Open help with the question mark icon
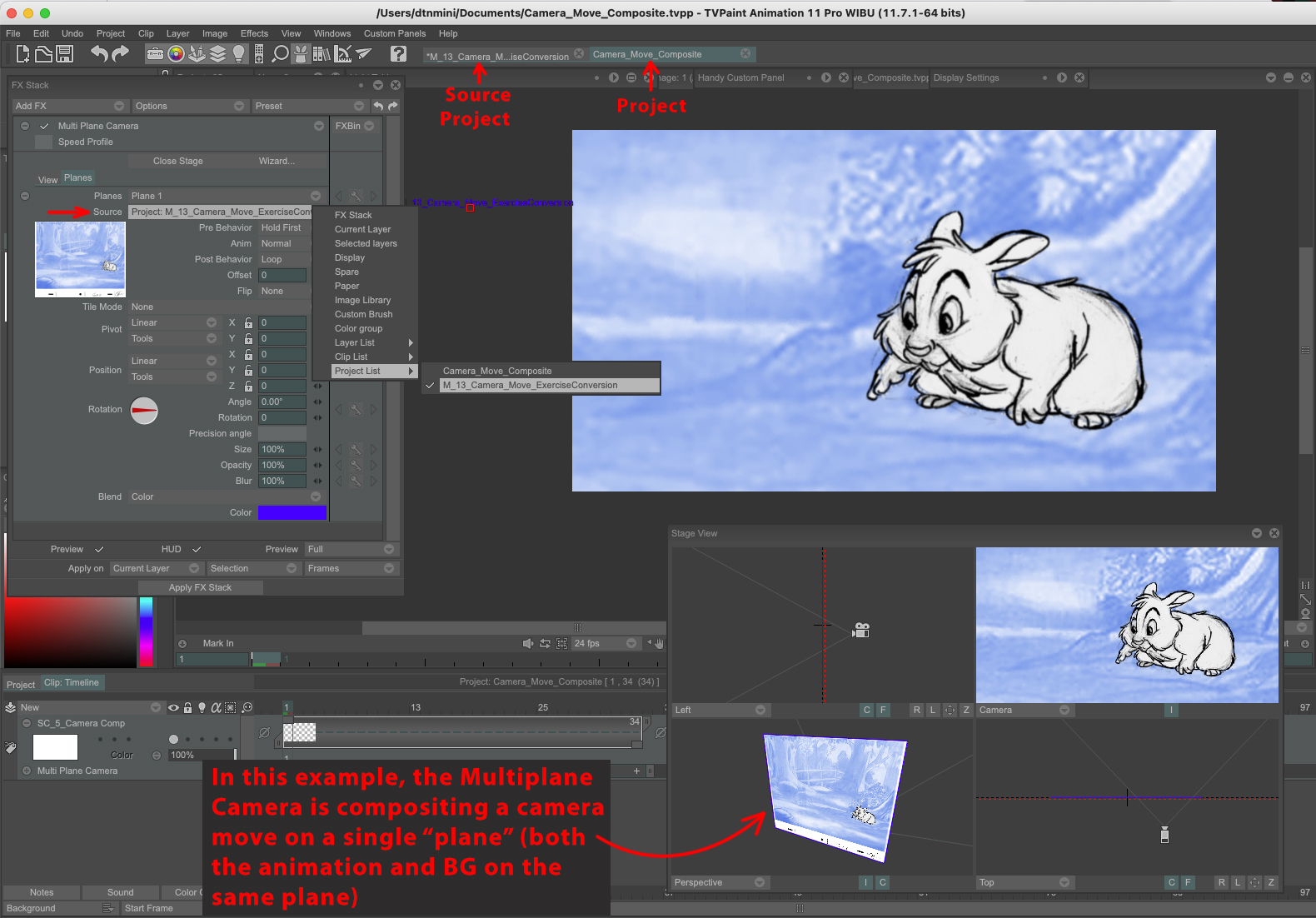 pos(399,54)
